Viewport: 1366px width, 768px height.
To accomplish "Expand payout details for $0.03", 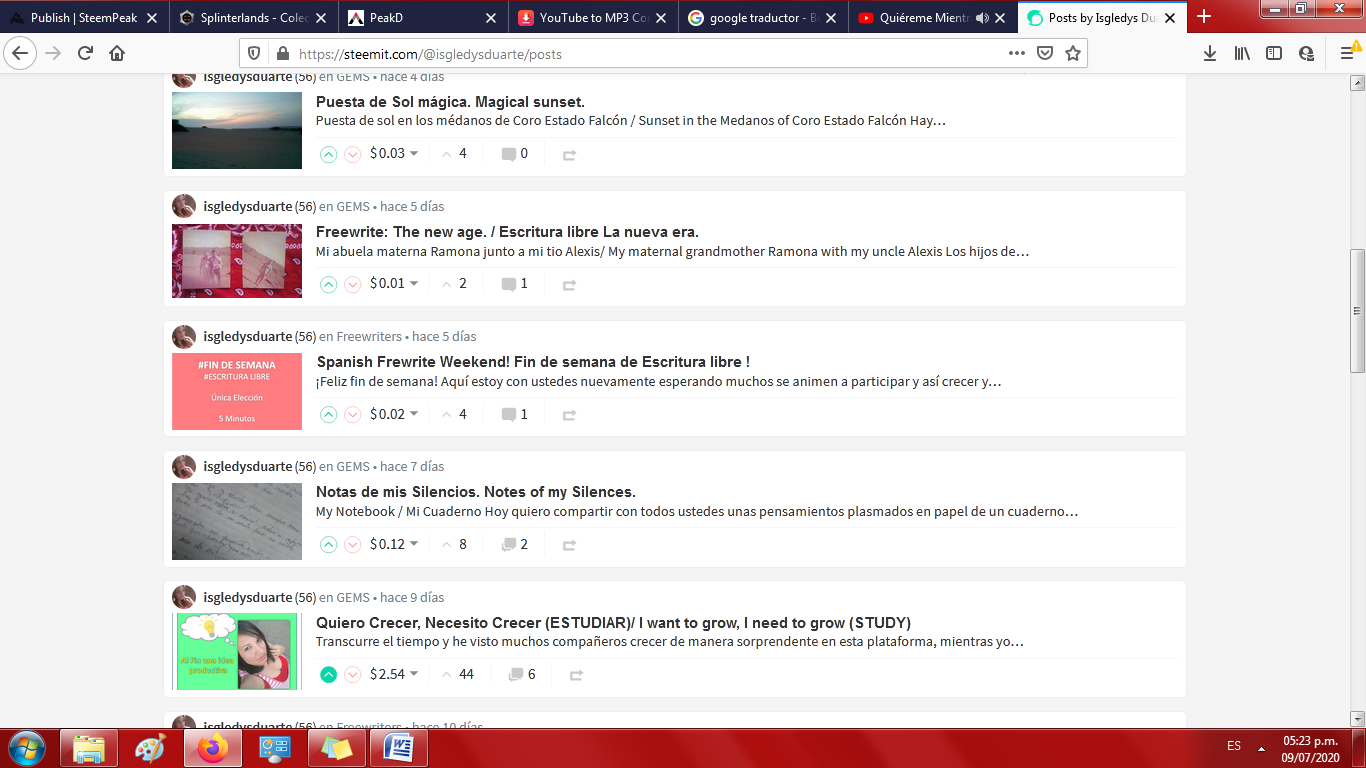I will click(x=394, y=153).
